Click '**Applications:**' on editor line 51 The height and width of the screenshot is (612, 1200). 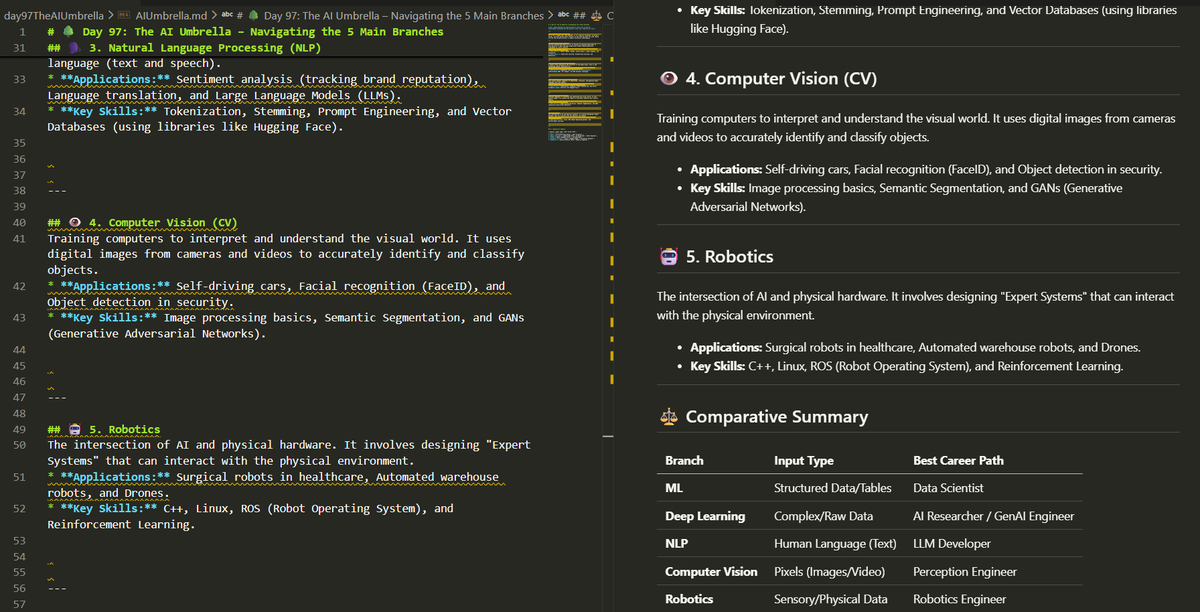(x=115, y=477)
